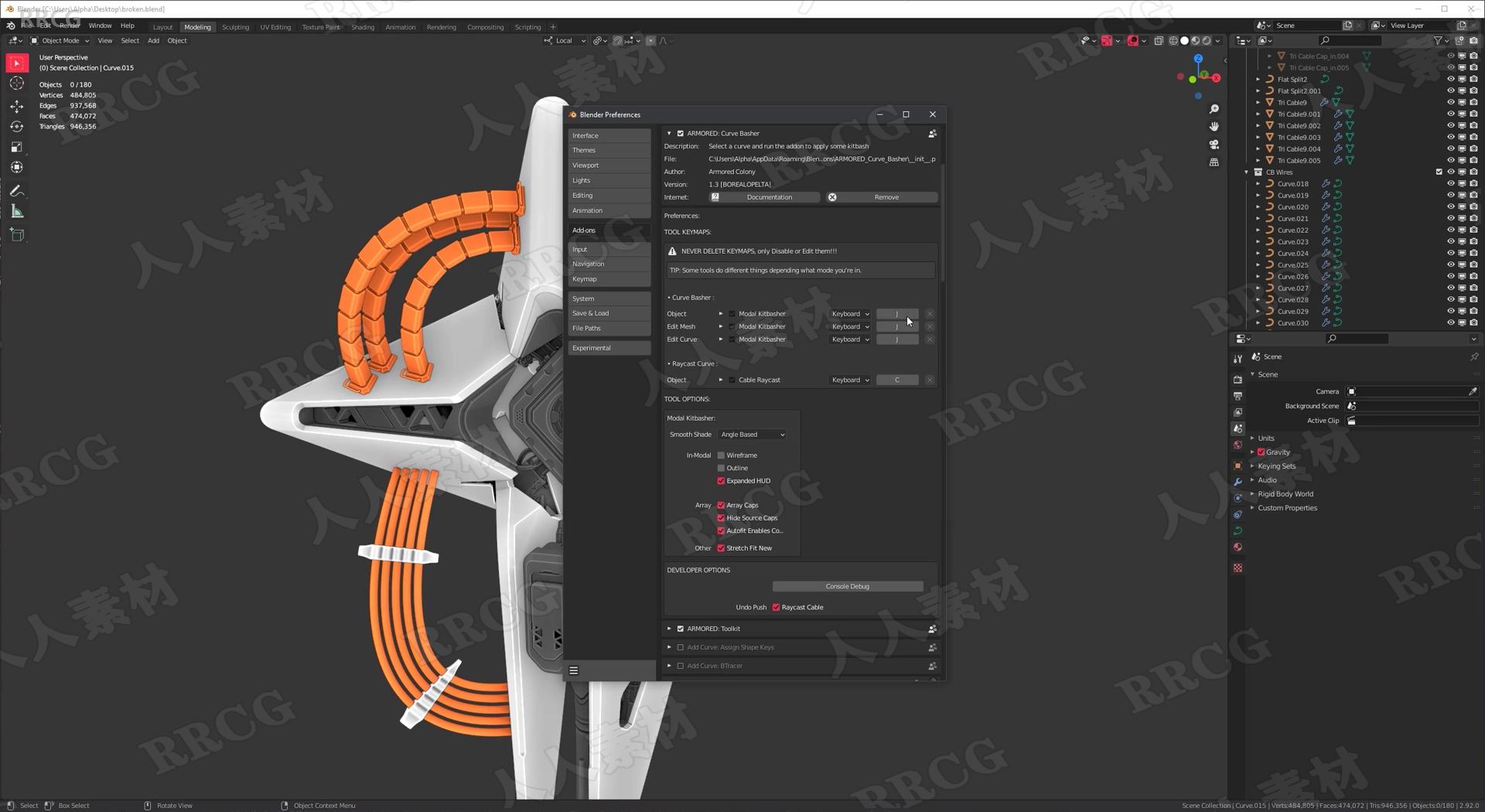Toggle camera view icon in viewport
1485x812 pixels.
pyautogui.click(x=1214, y=145)
